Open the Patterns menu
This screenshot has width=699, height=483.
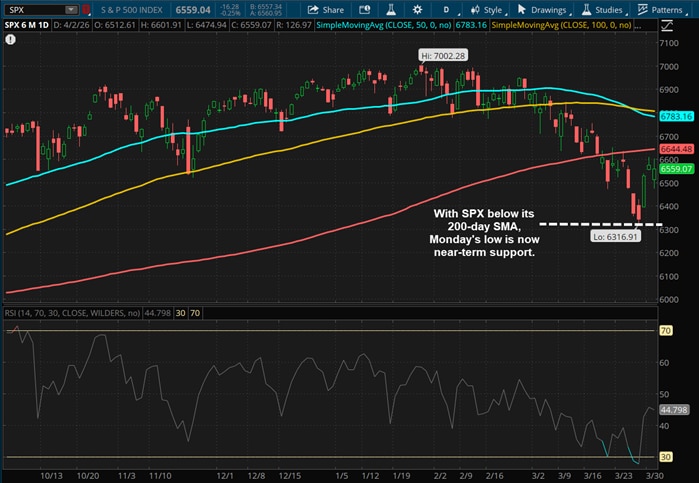tap(661, 10)
